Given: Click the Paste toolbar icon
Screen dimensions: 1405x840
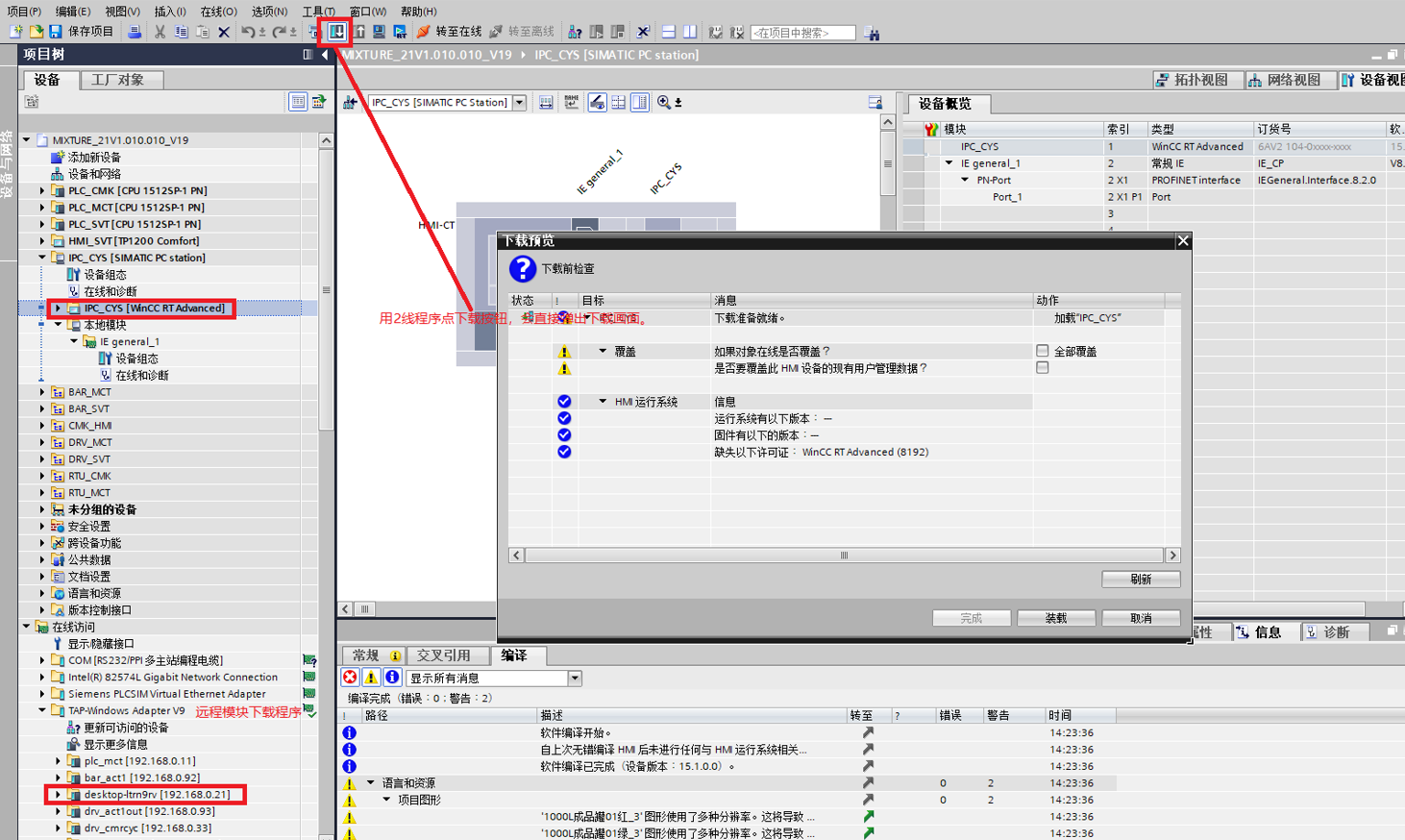Looking at the screenshot, I should point(202,32).
